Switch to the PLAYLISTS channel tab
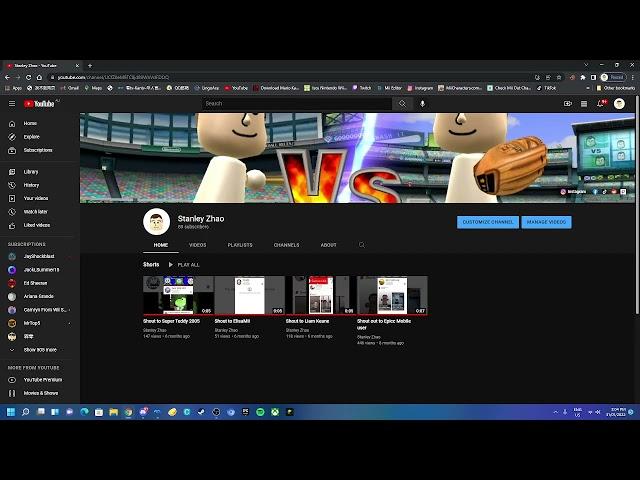The height and width of the screenshot is (480, 640). (240, 245)
